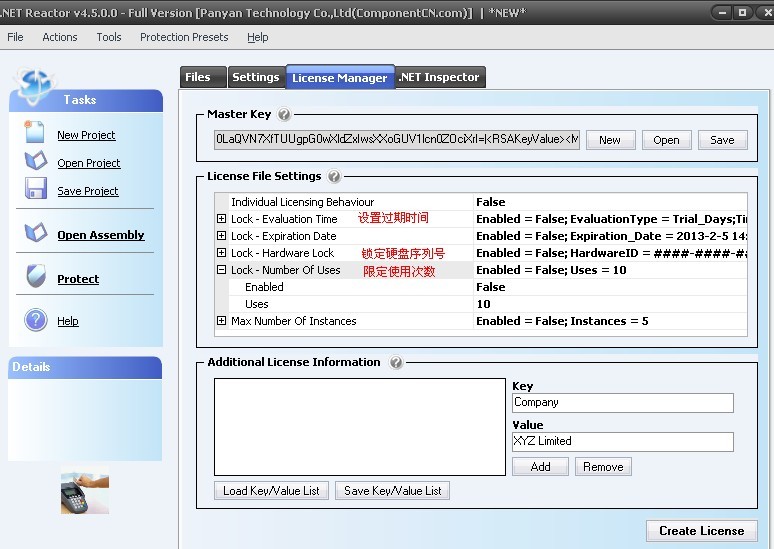Expand the Lock - Evaluation Time row
This screenshot has height=549, width=774.
point(222,219)
